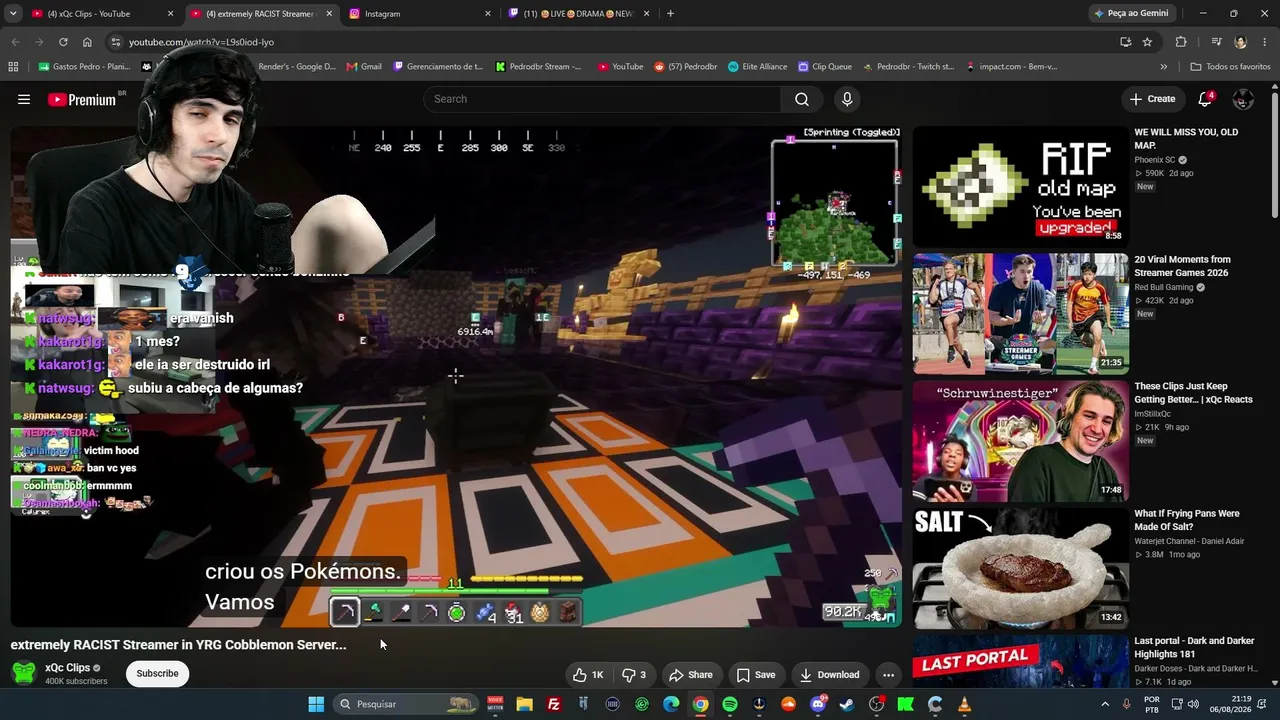Open "What If Frying Pans Were Made Of Salt?" title
The image size is (1280, 720).
[x=1187, y=520]
